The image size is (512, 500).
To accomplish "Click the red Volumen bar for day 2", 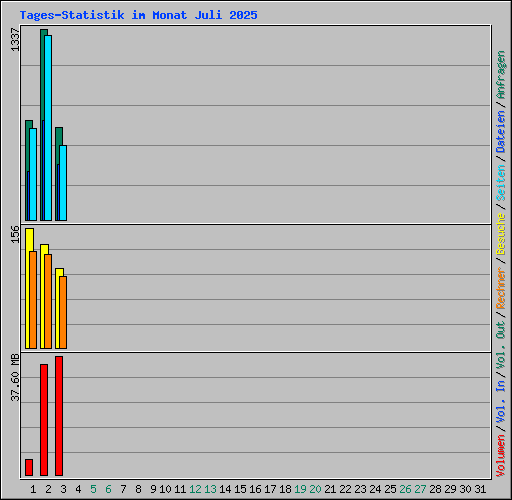I will 44,420.
